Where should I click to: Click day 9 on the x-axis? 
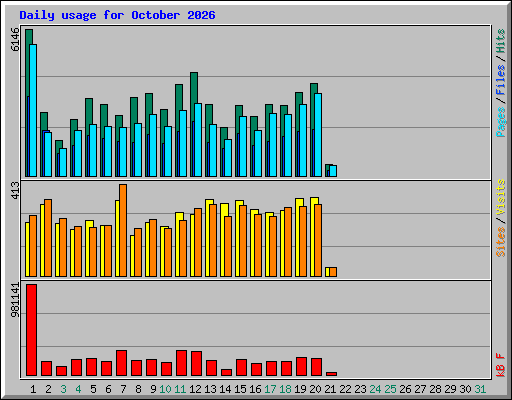click(153, 389)
